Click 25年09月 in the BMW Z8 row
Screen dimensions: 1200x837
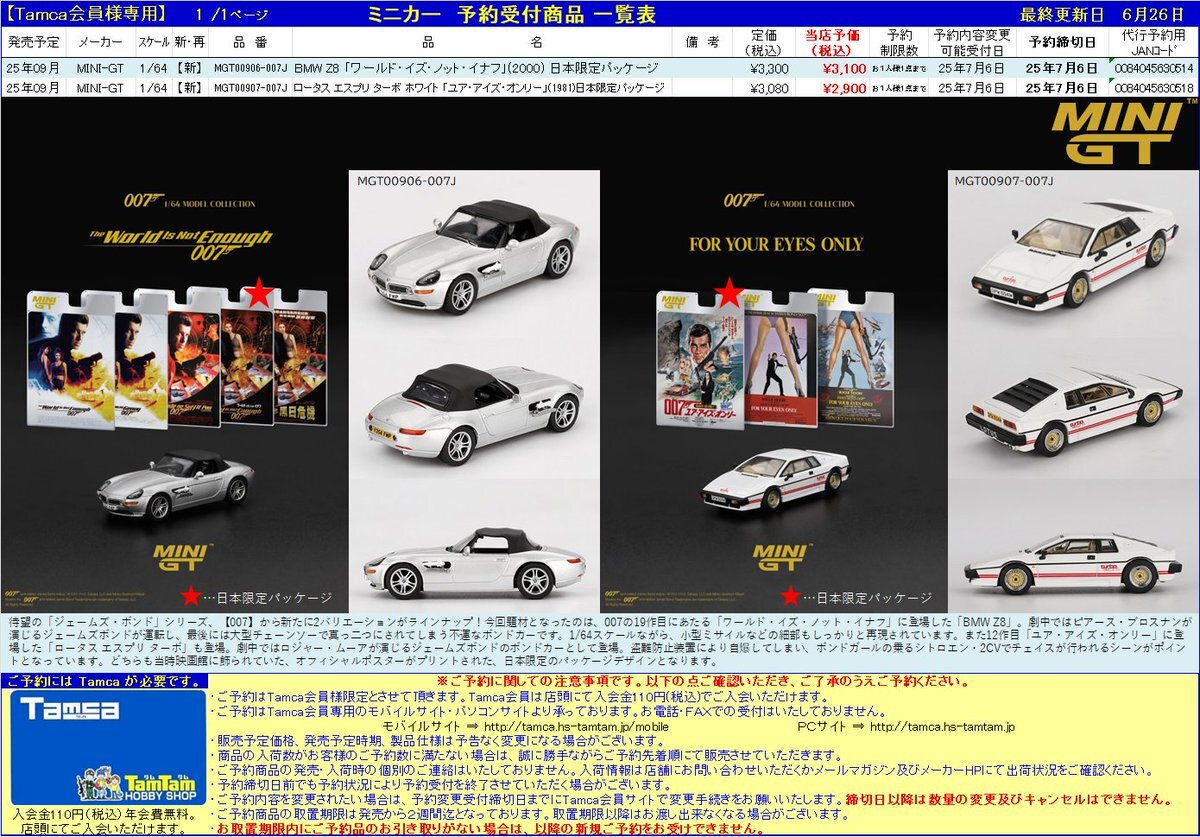point(33,68)
